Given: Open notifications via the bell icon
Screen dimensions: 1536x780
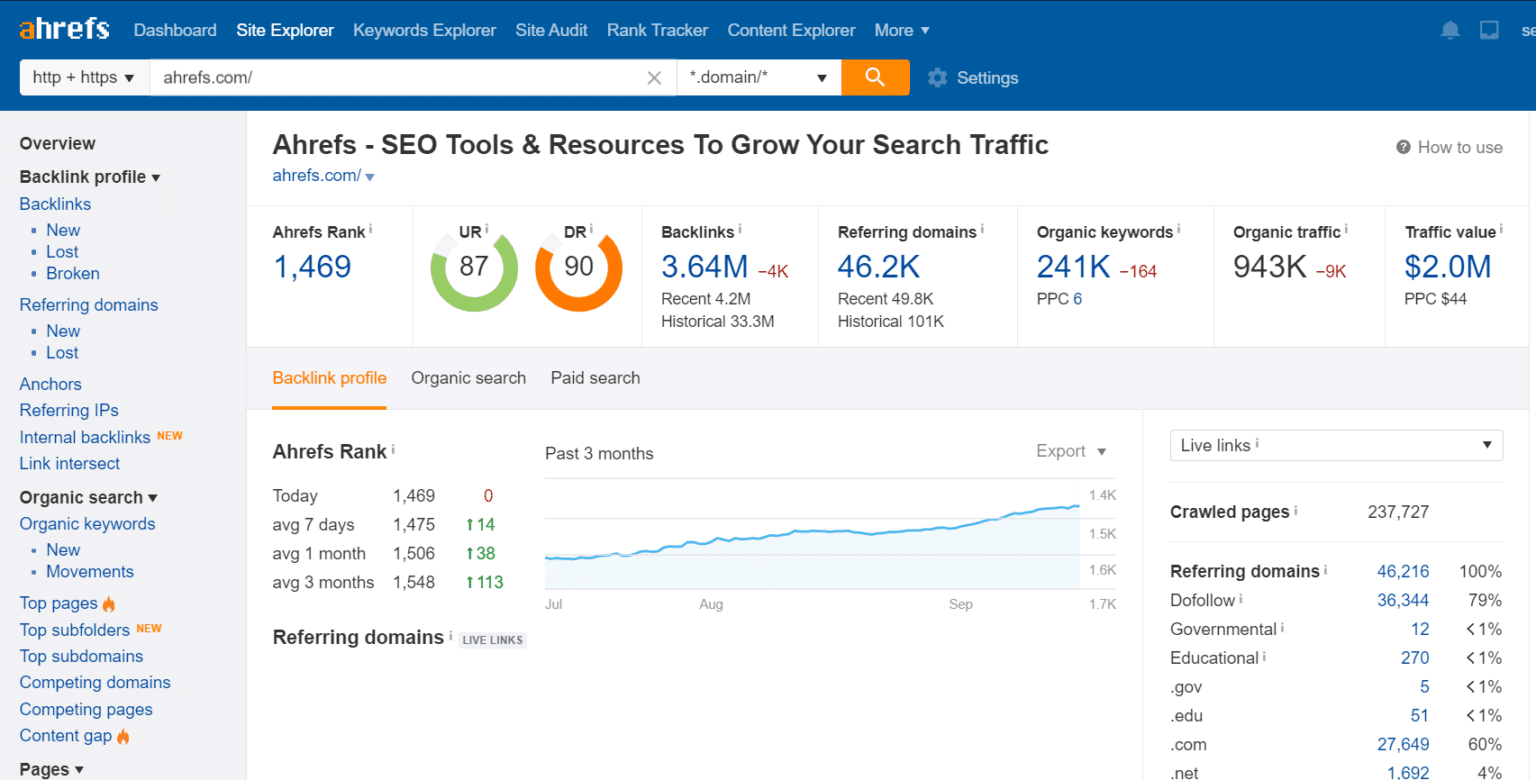Looking at the screenshot, I should pos(1449,30).
